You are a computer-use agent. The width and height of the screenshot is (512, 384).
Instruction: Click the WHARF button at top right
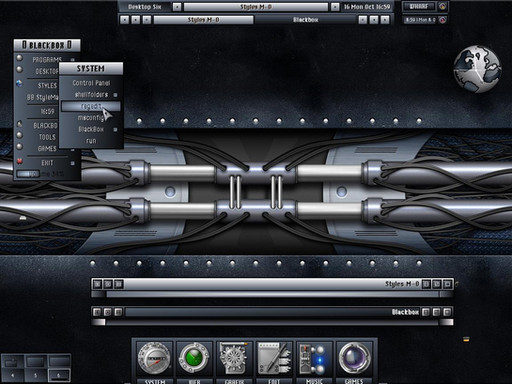(419, 6)
